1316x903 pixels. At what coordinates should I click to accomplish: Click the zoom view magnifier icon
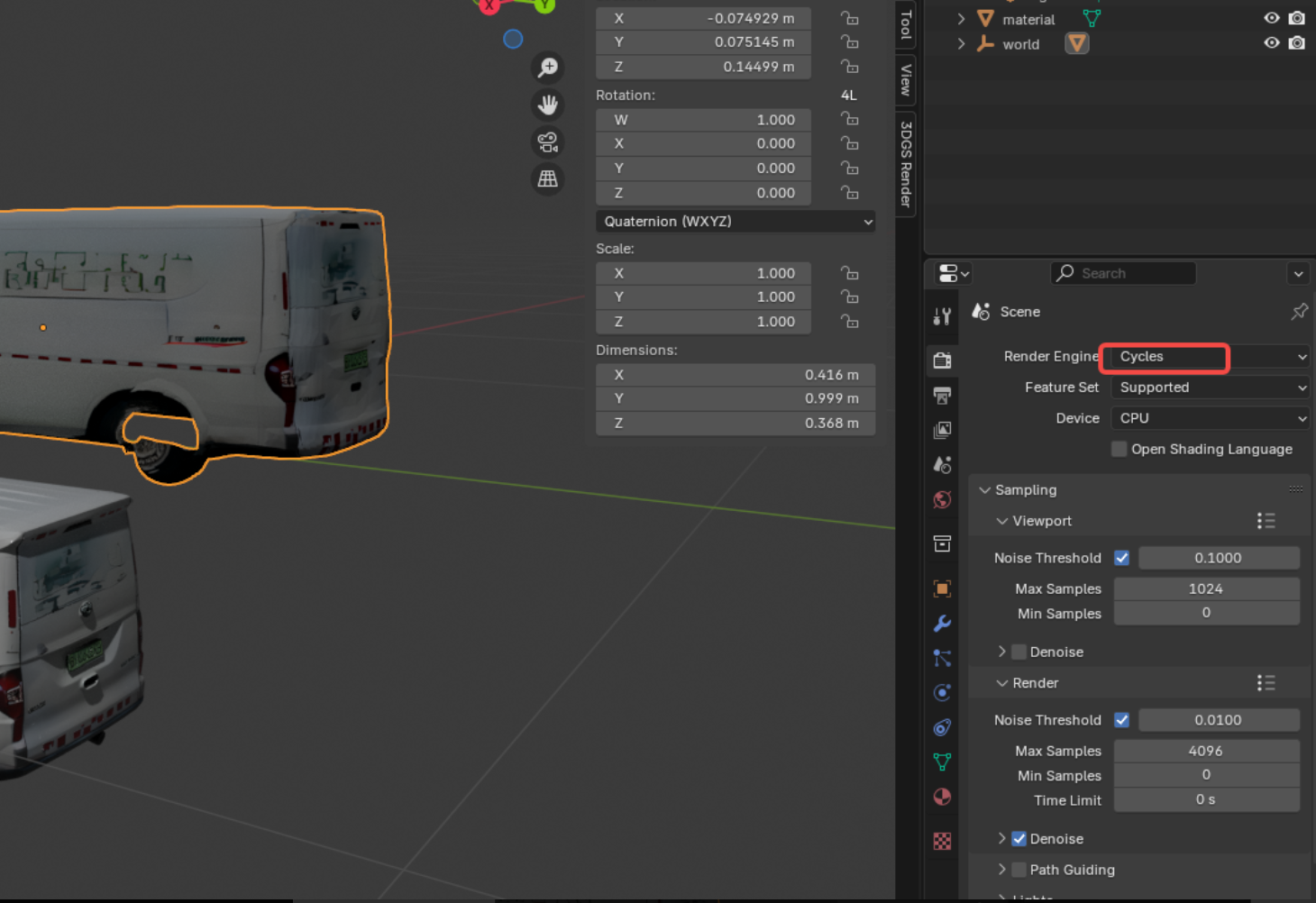click(x=547, y=68)
